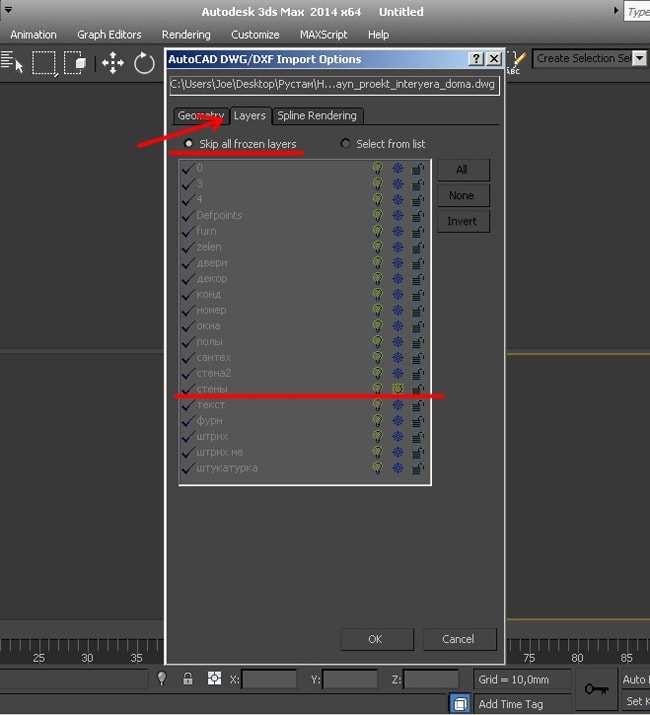650x715 pixels.
Task: Open the Graph Editors menu
Action: tap(109, 35)
